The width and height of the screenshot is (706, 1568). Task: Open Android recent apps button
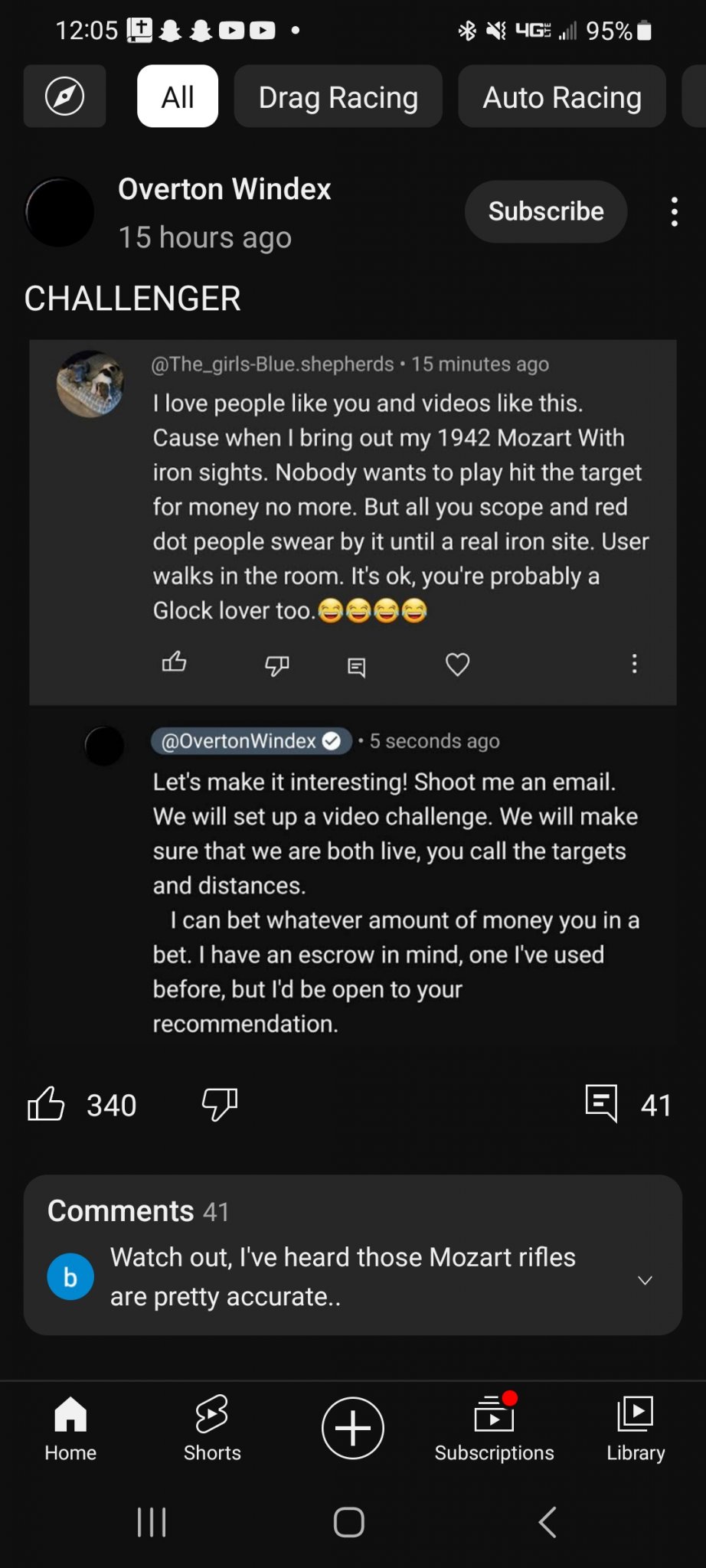click(x=152, y=1522)
